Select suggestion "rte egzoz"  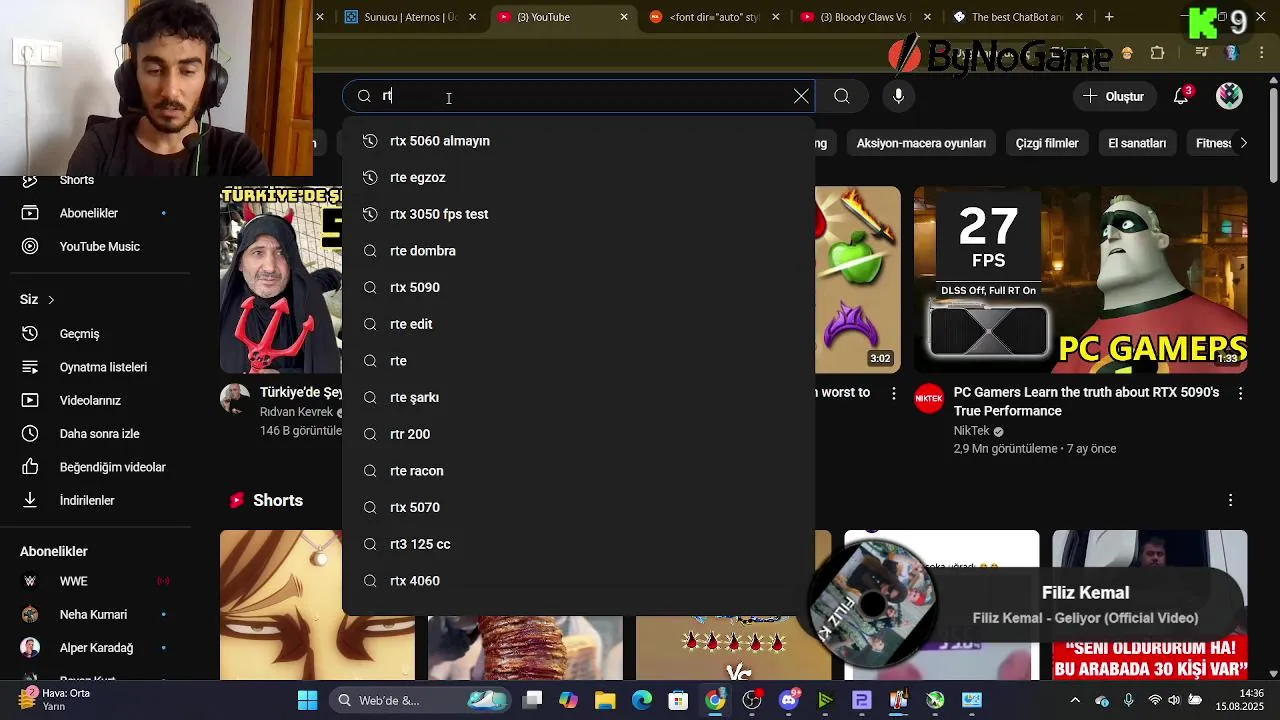(x=578, y=177)
